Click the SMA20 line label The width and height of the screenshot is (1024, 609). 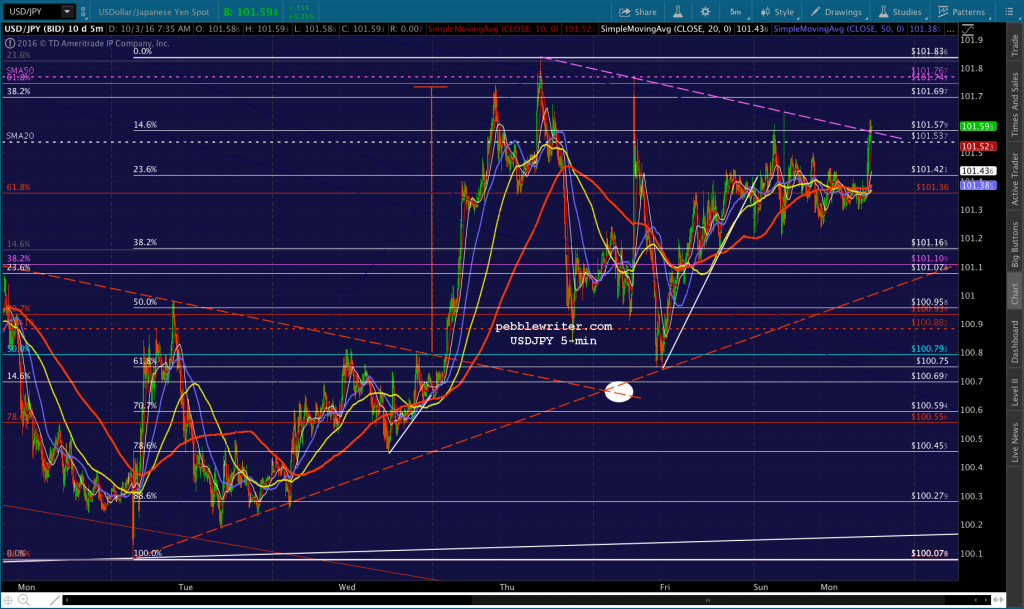pos(20,136)
